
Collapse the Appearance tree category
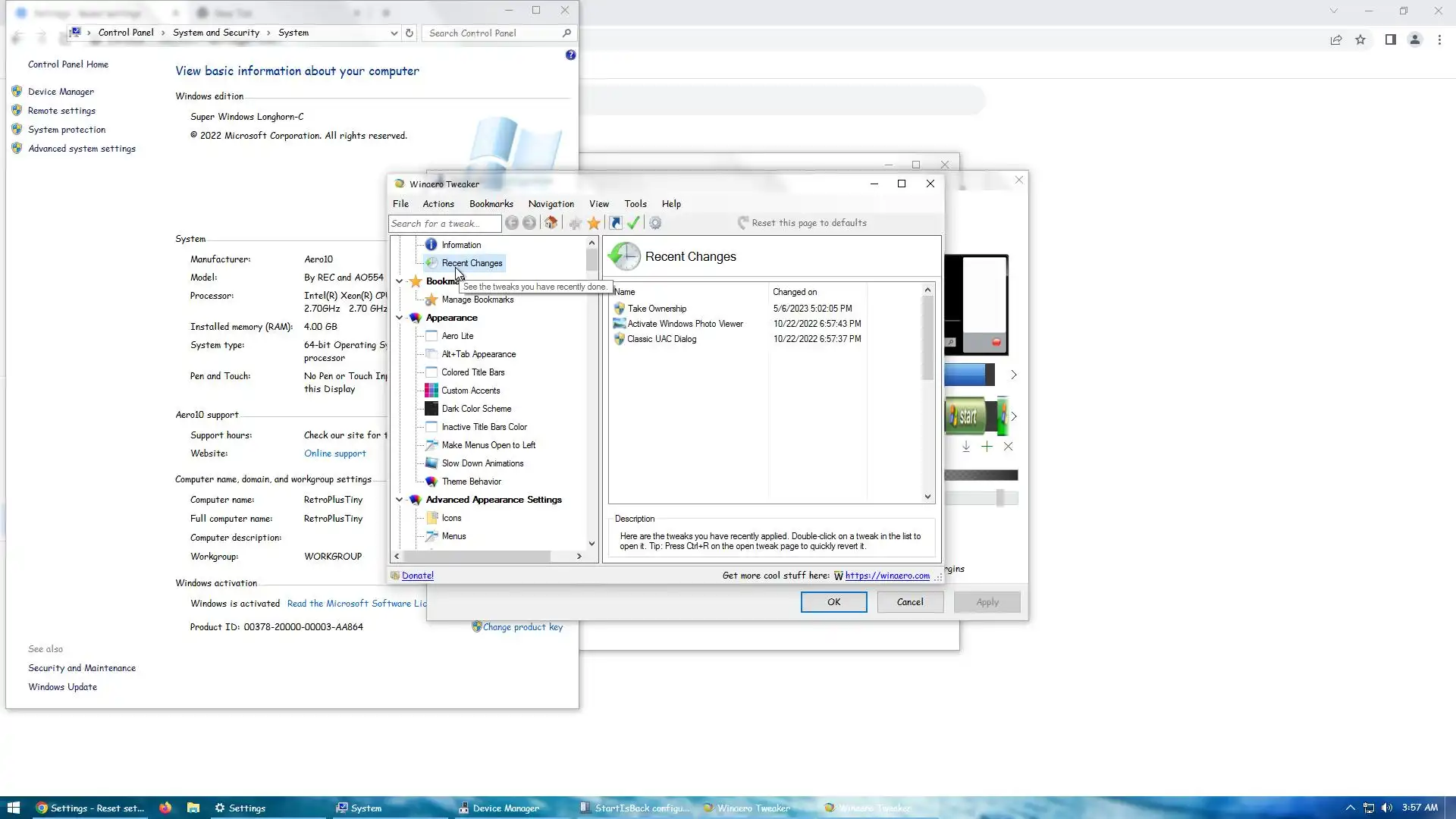(400, 318)
